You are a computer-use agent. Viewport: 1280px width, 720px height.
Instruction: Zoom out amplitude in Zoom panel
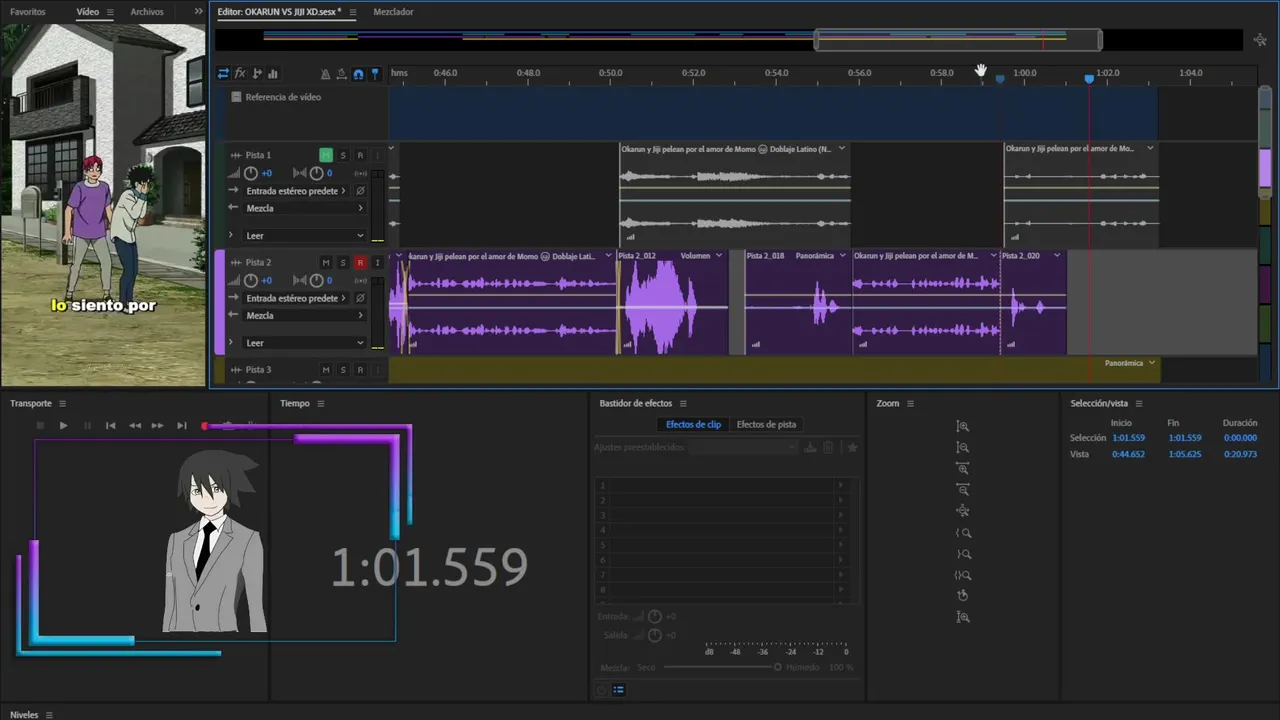[962, 447]
